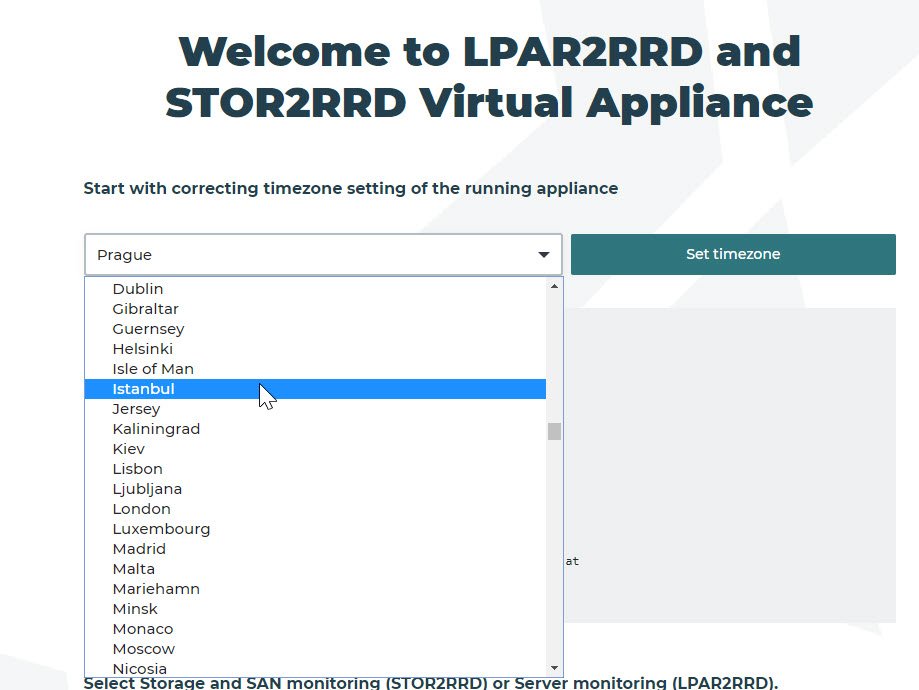Choose Lisbon timezone option
The image size is (919, 690).
(x=138, y=469)
